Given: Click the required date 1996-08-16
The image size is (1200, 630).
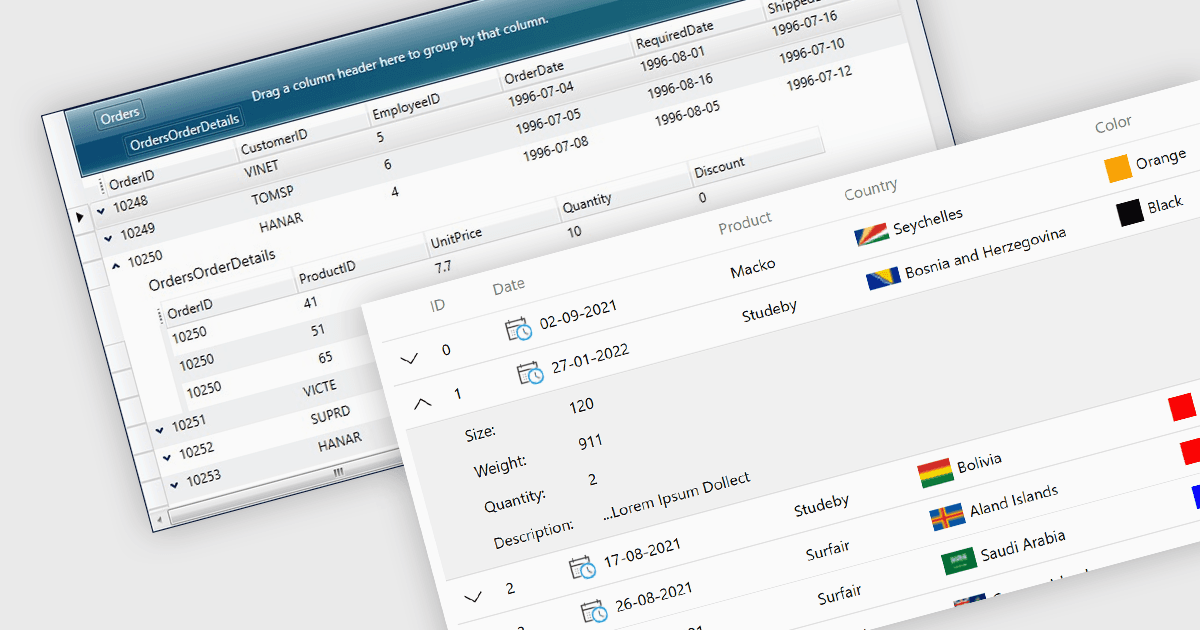Looking at the screenshot, I should point(681,86).
